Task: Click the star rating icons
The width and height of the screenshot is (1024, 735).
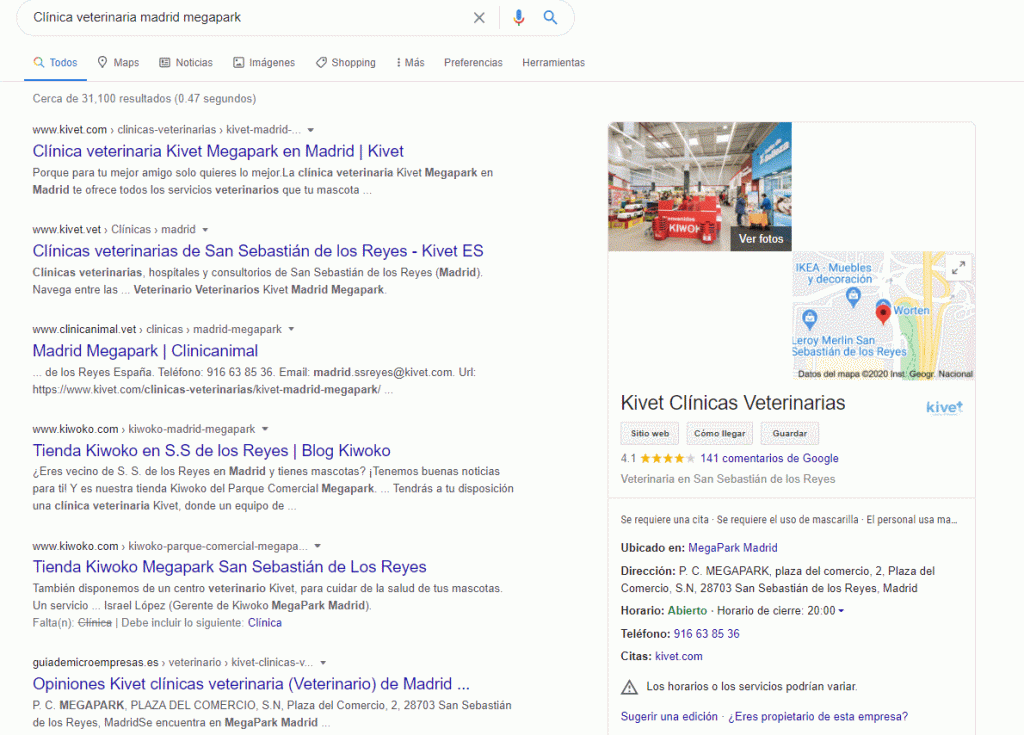Action: (x=667, y=459)
